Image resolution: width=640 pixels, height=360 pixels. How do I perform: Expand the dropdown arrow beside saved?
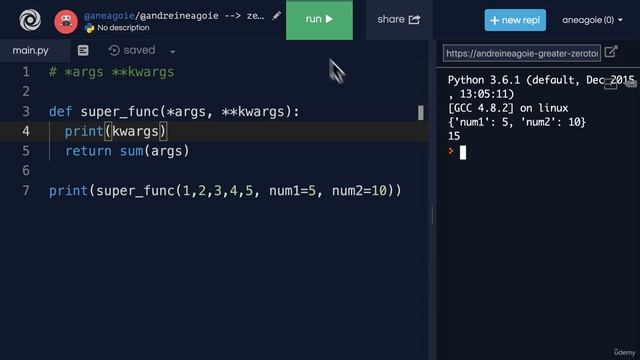[x=172, y=52]
